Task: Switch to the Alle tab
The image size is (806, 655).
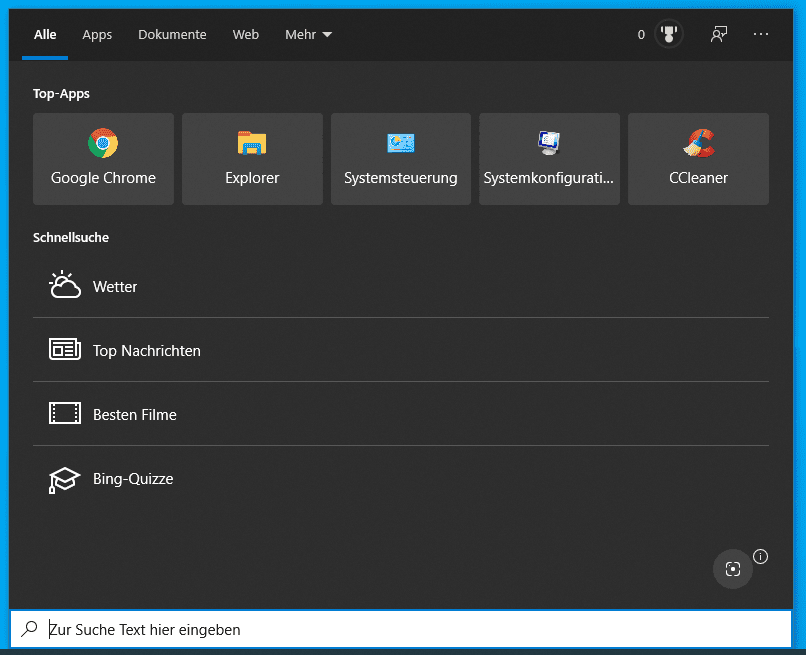Action: [45, 34]
